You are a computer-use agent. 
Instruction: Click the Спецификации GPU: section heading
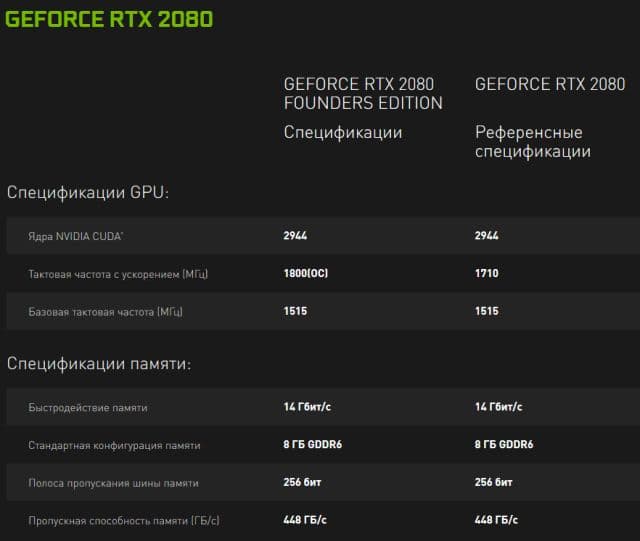[88, 193]
